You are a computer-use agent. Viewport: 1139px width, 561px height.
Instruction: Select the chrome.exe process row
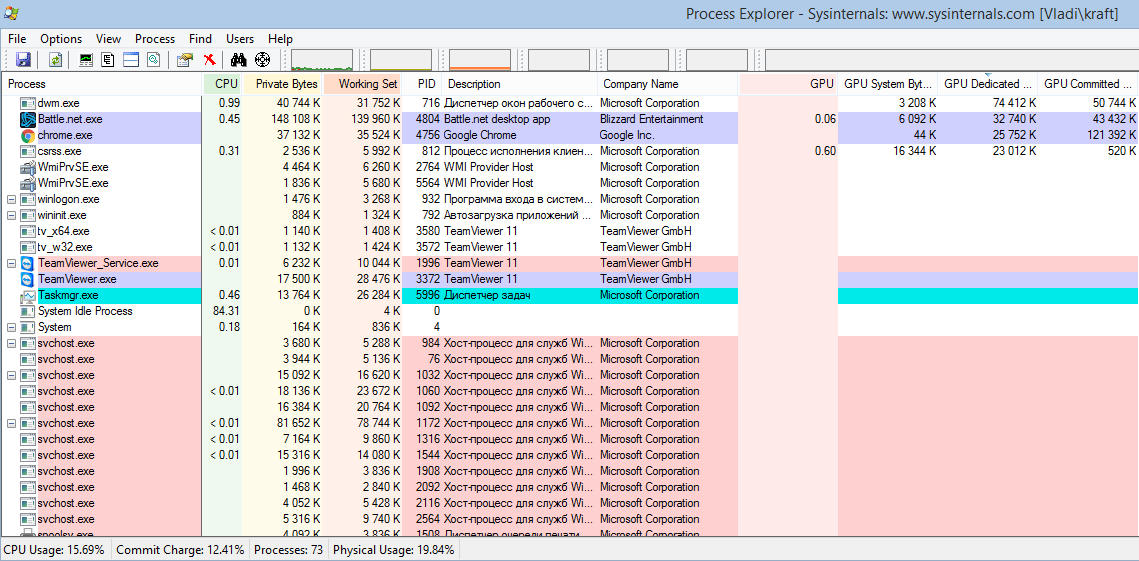click(570, 135)
